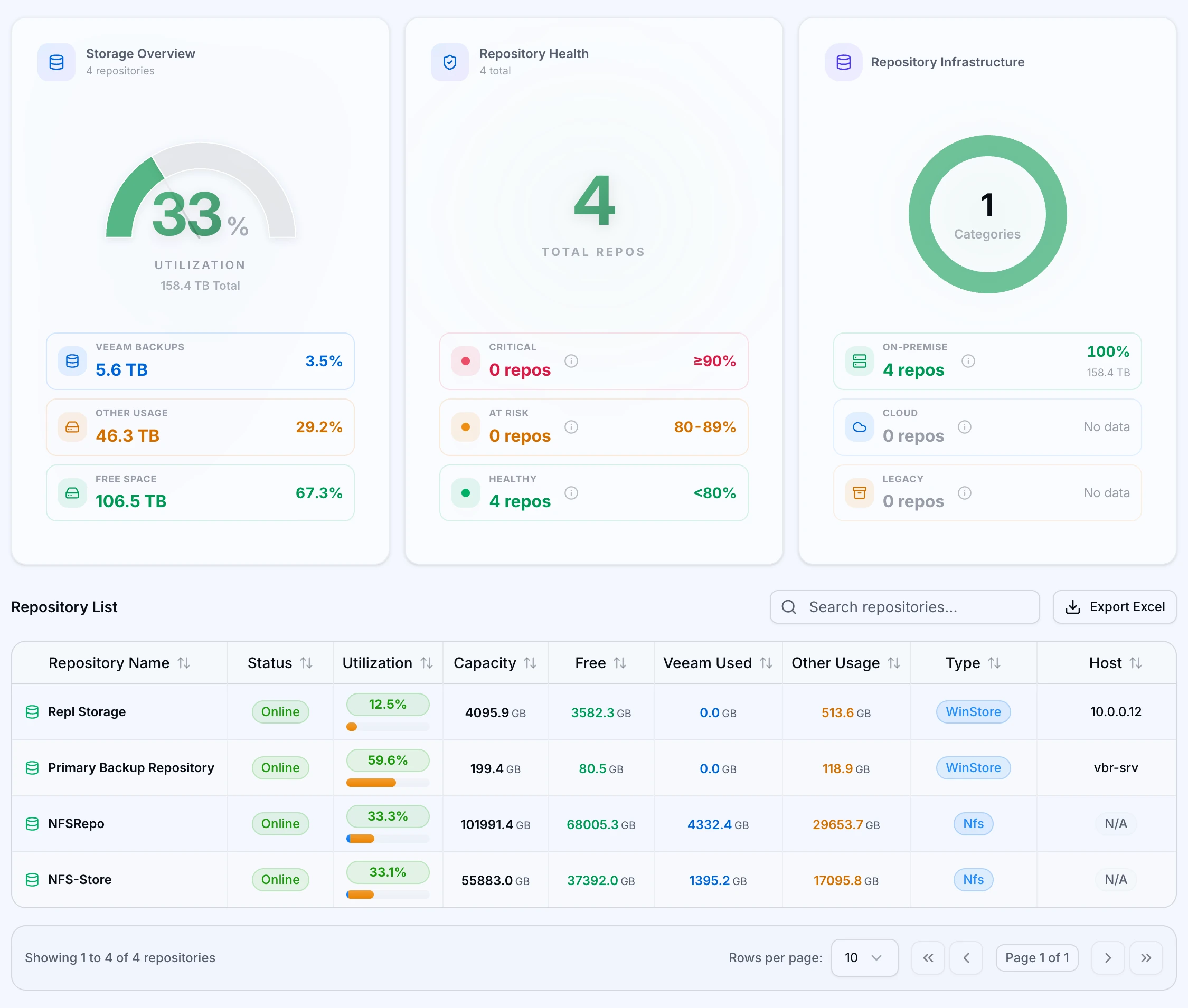The image size is (1188, 1008).
Task: Go to the first page
Action: [x=928, y=958]
